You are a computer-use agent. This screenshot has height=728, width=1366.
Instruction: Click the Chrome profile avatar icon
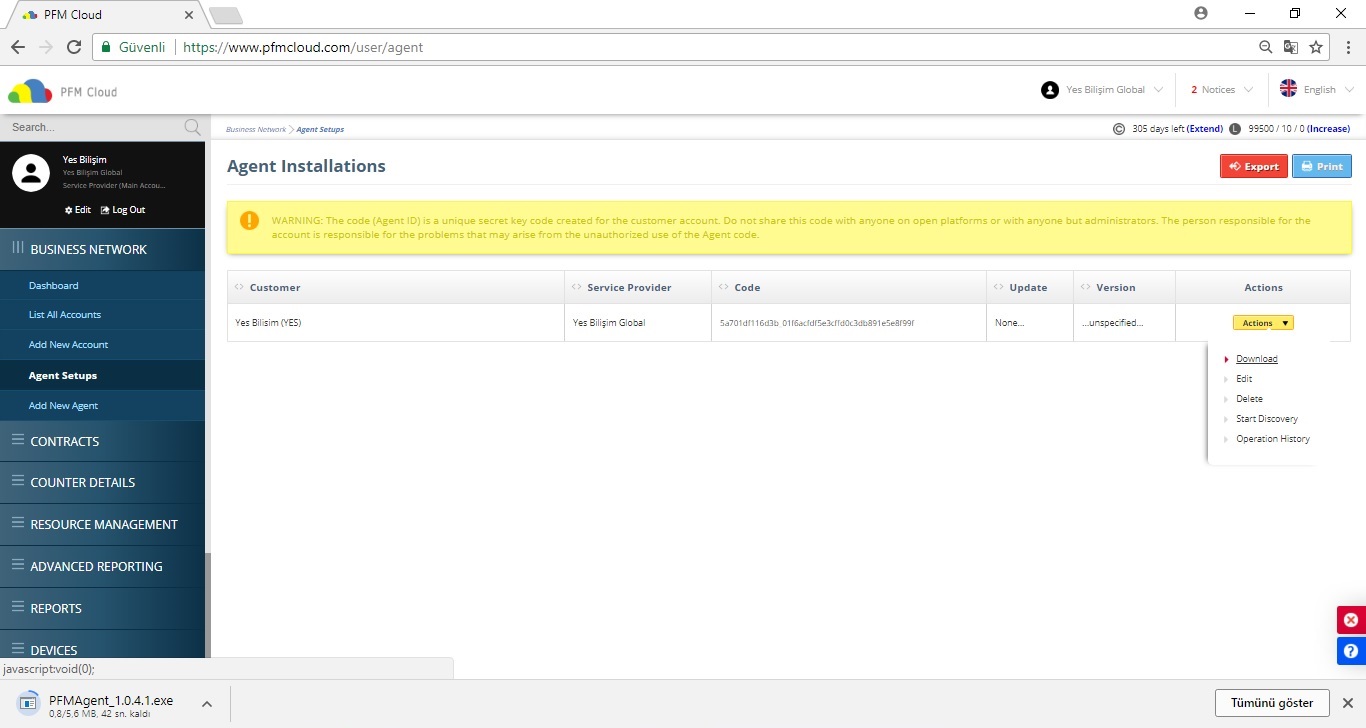pos(1201,13)
